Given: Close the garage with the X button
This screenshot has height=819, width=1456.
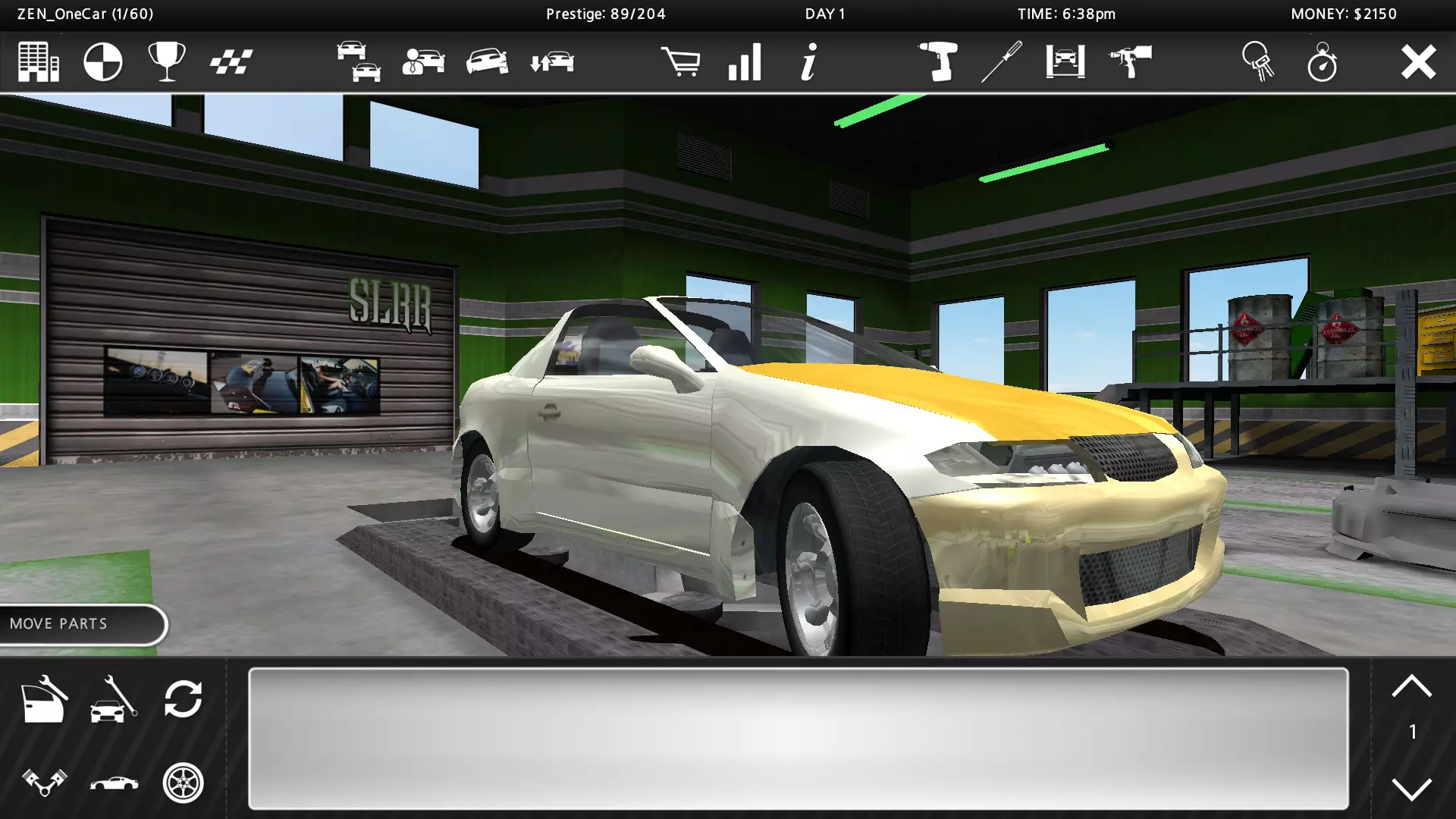Looking at the screenshot, I should click(x=1418, y=61).
